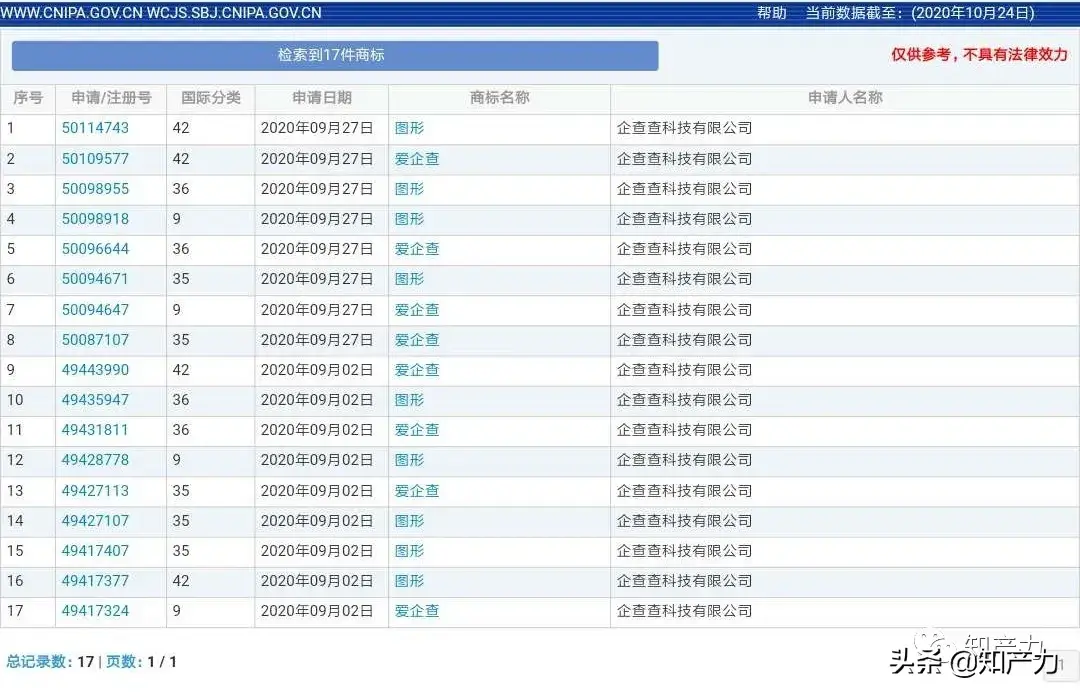Viewport: 1080px width, 696px height.
Task: Open application number 49435947
Action: point(95,400)
